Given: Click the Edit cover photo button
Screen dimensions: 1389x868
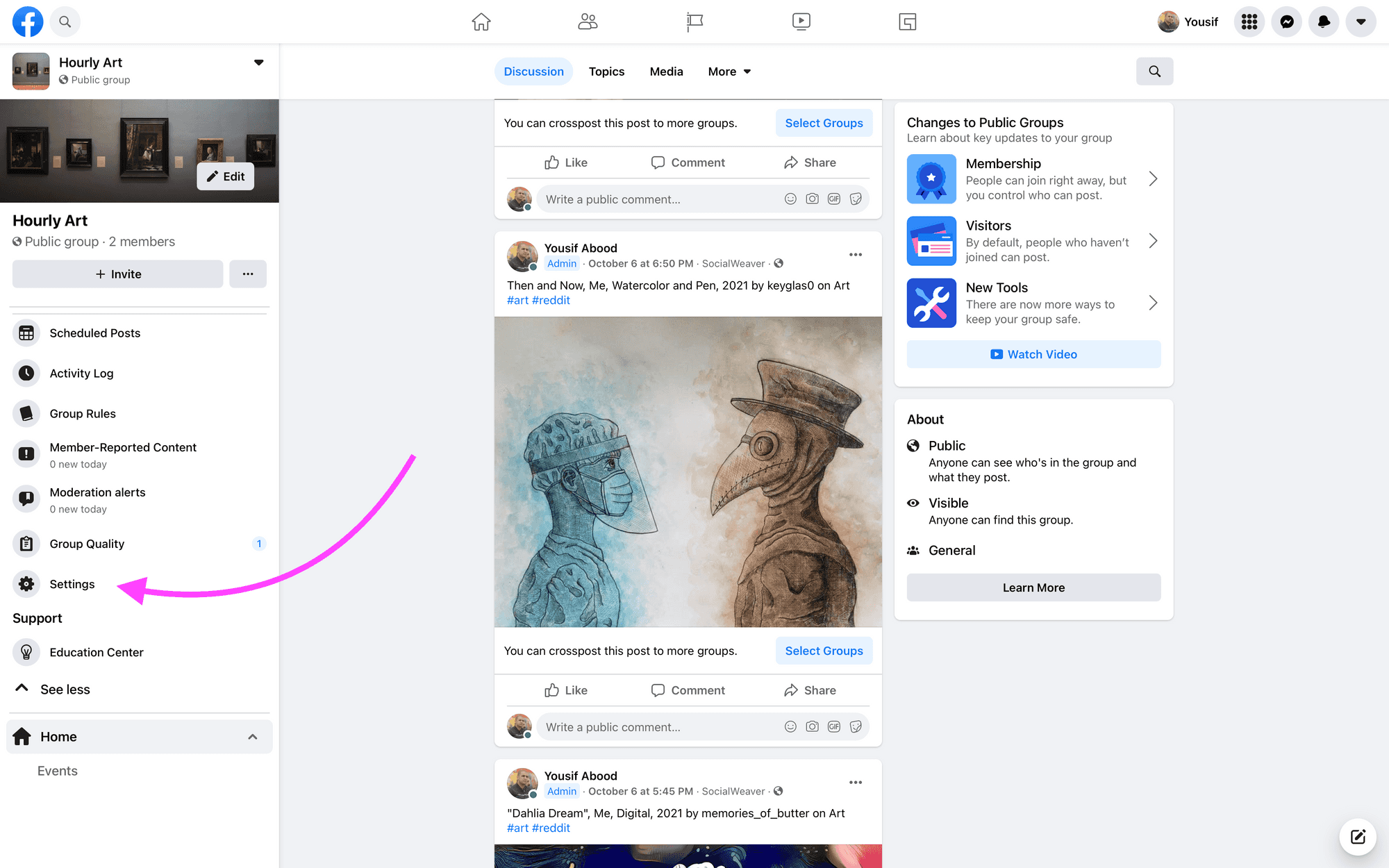Looking at the screenshot, I should pyautogui.click(x=225, y=176).
